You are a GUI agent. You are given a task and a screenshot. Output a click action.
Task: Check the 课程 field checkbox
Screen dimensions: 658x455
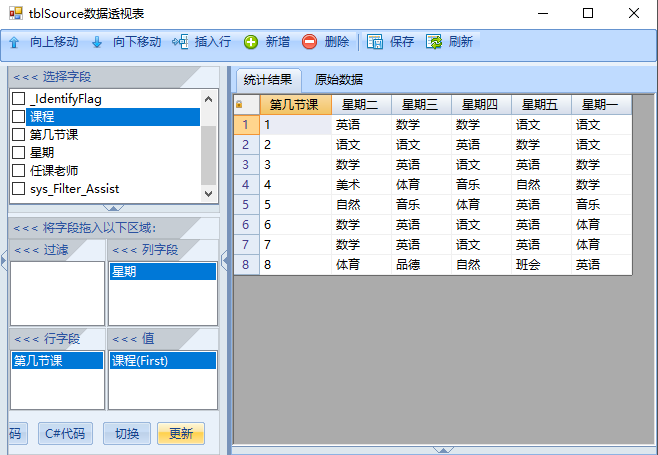pos(18,117)
